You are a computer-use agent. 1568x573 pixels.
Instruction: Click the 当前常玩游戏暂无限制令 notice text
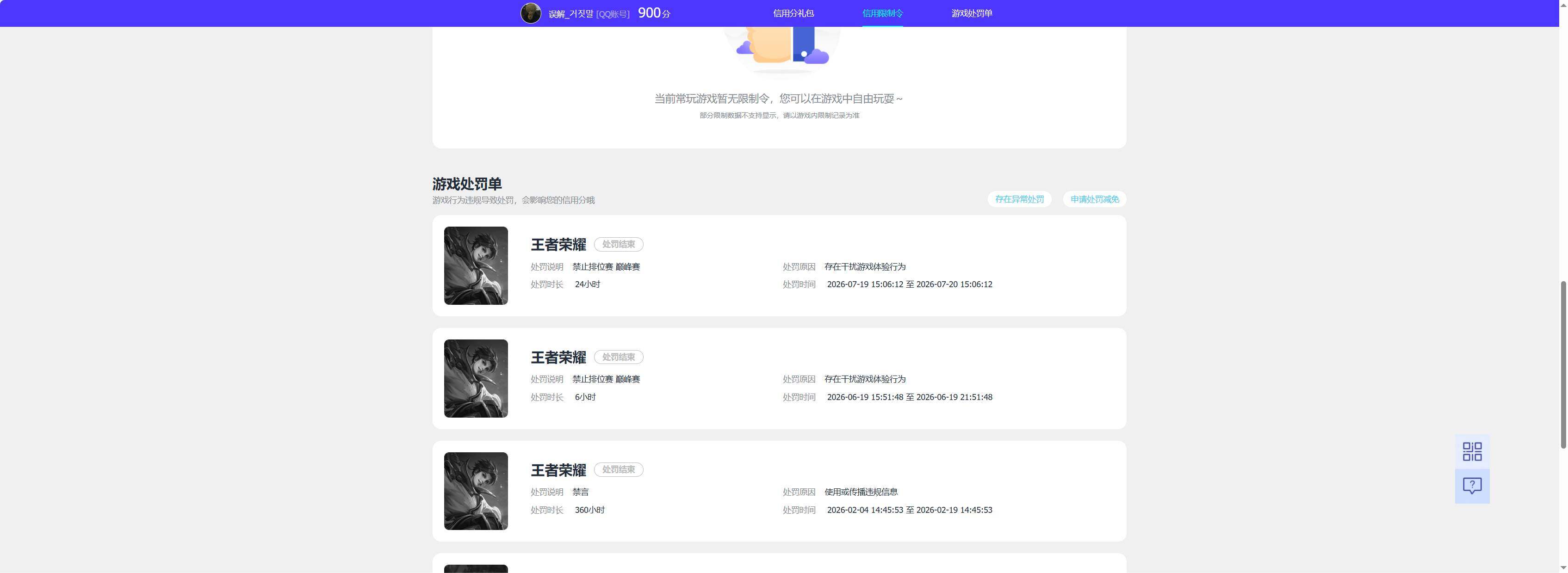779,99
